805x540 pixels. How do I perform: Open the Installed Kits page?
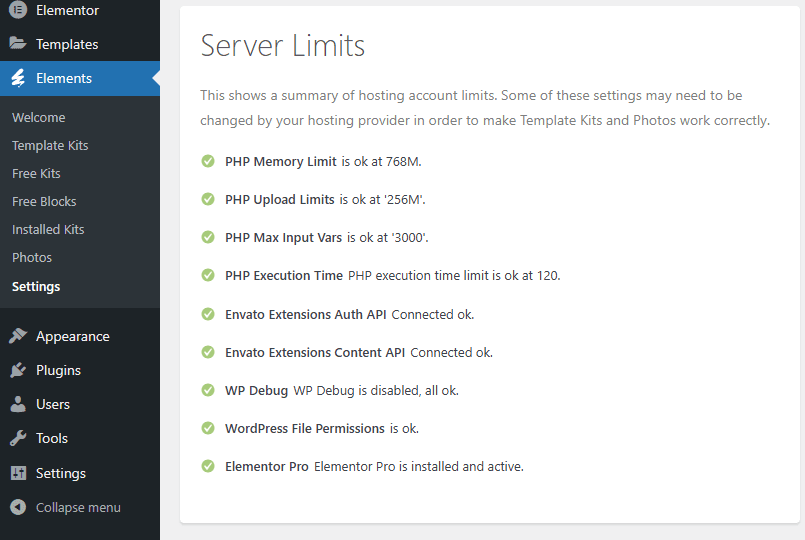tap(48, 229)
